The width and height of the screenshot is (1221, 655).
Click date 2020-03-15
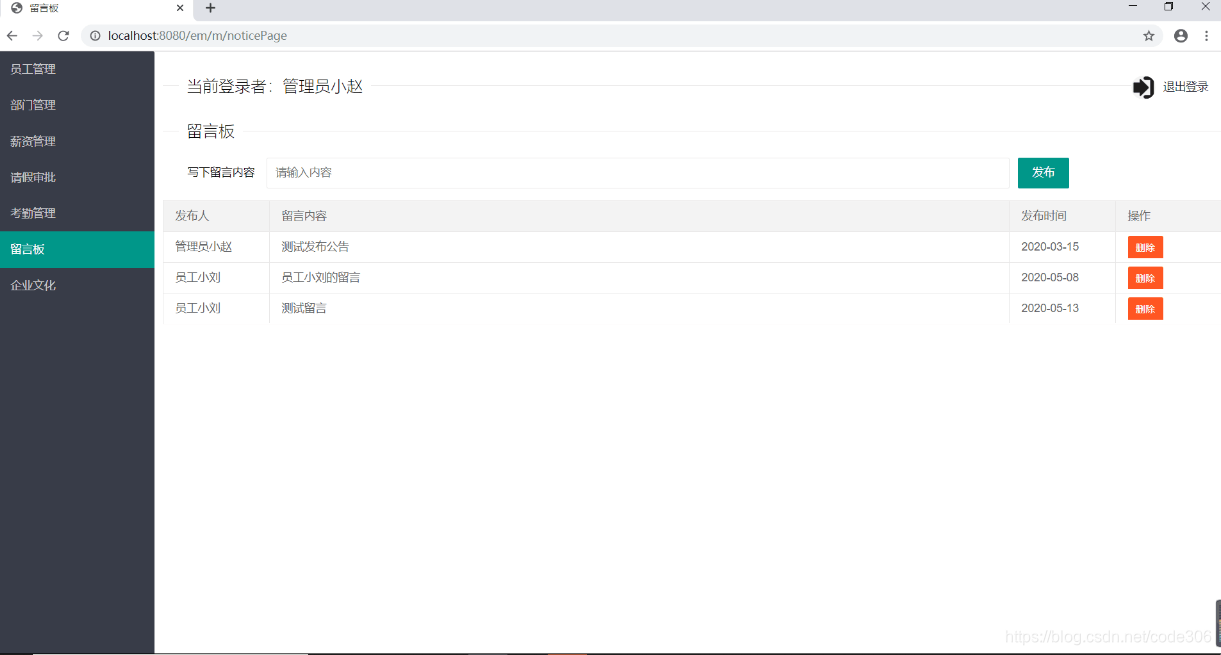[x=1050, y=247]
